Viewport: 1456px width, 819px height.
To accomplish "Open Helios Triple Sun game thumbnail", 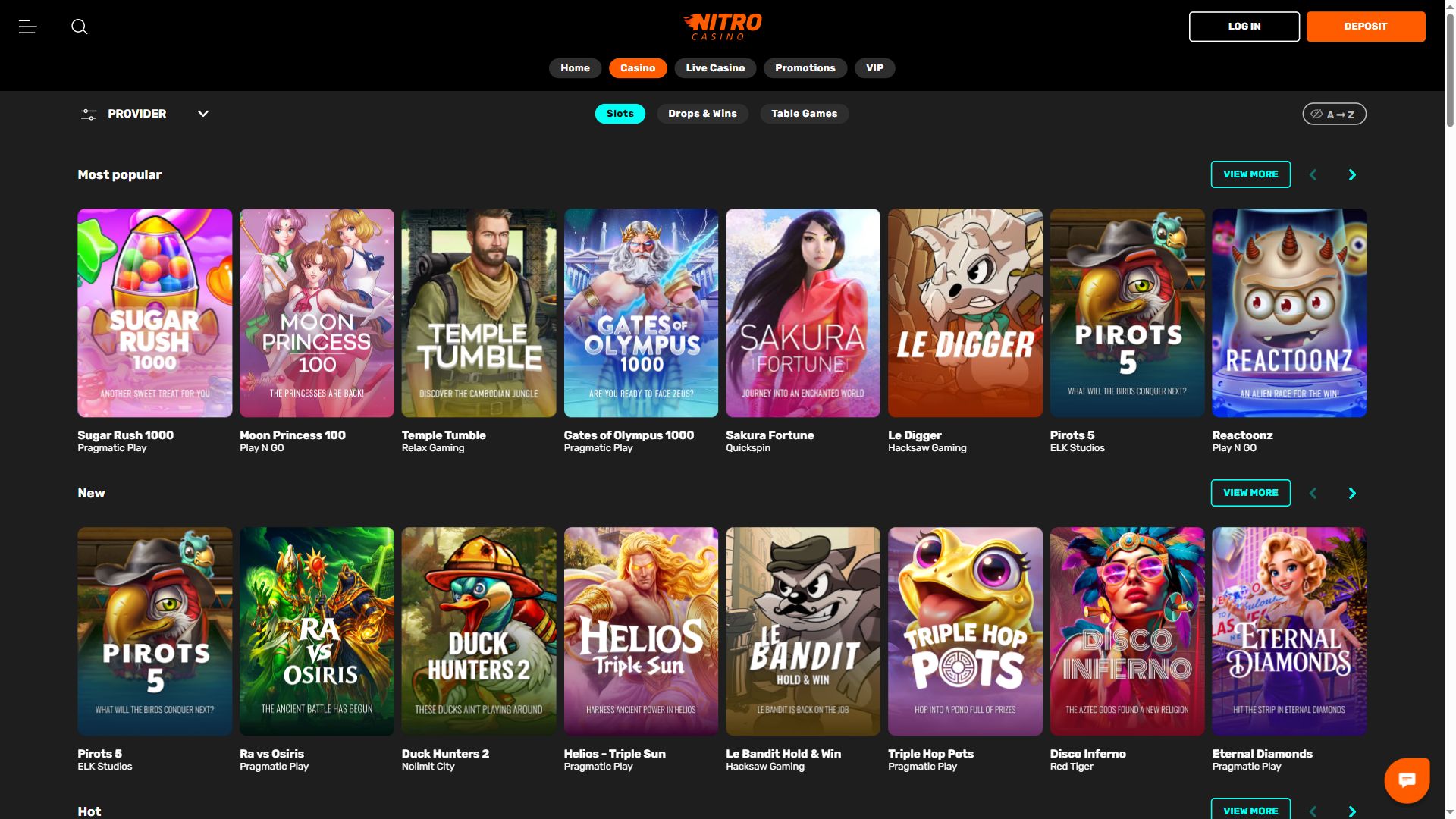I will (x=641, y=632).
